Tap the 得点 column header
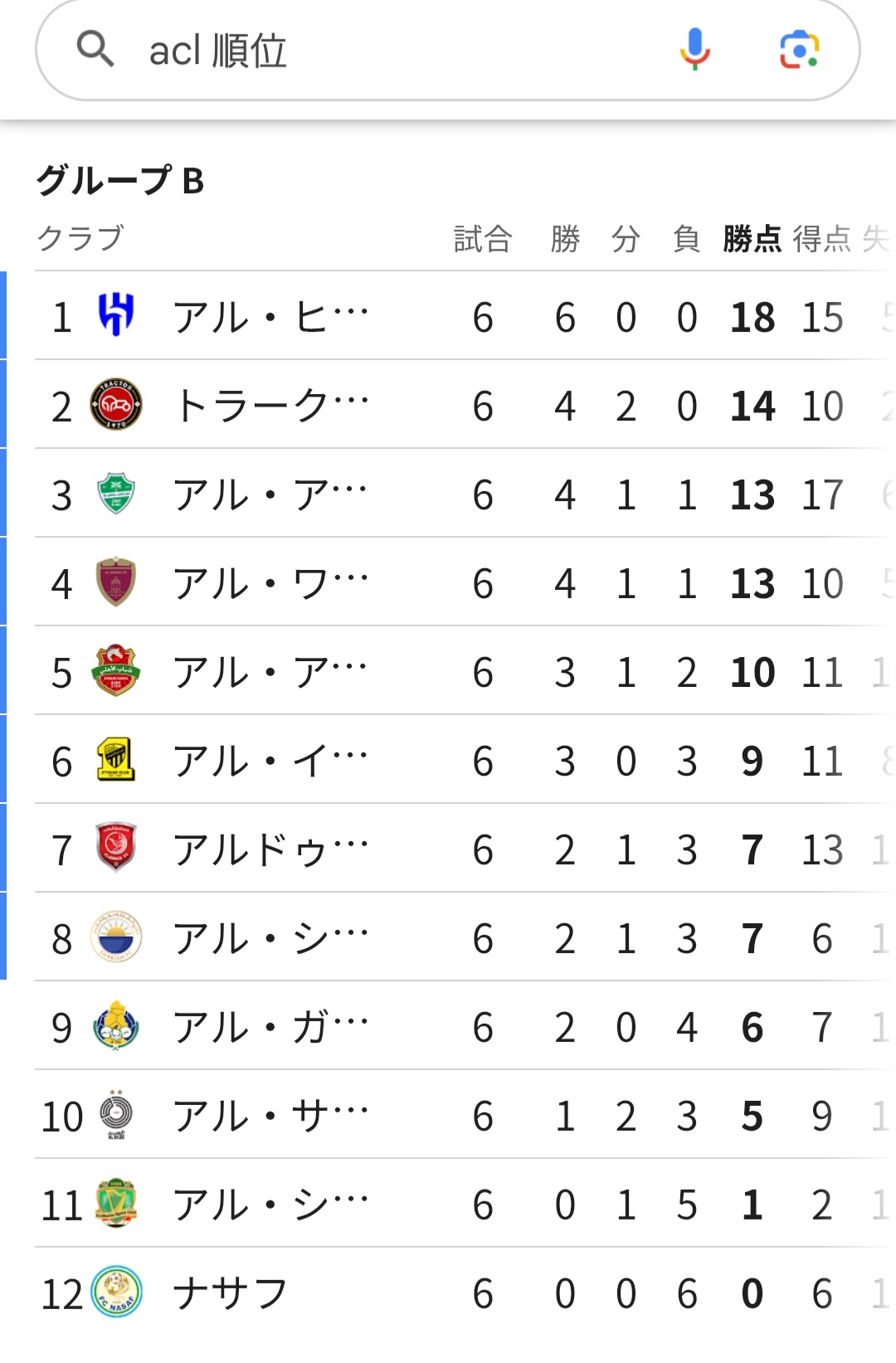The width and height of the screenshot is (896, 1363). [x=821, y=239]
